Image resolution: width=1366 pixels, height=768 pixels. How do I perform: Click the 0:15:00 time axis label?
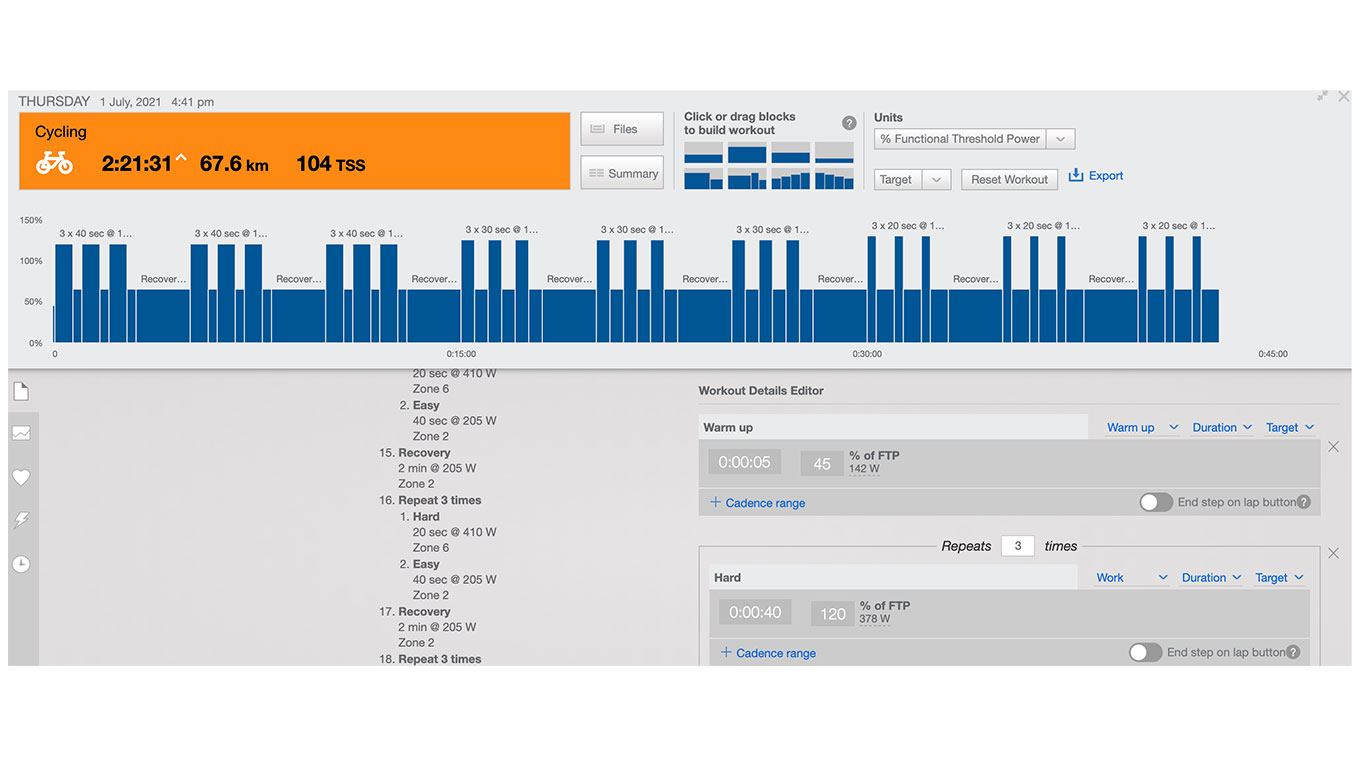pos(461,354)
